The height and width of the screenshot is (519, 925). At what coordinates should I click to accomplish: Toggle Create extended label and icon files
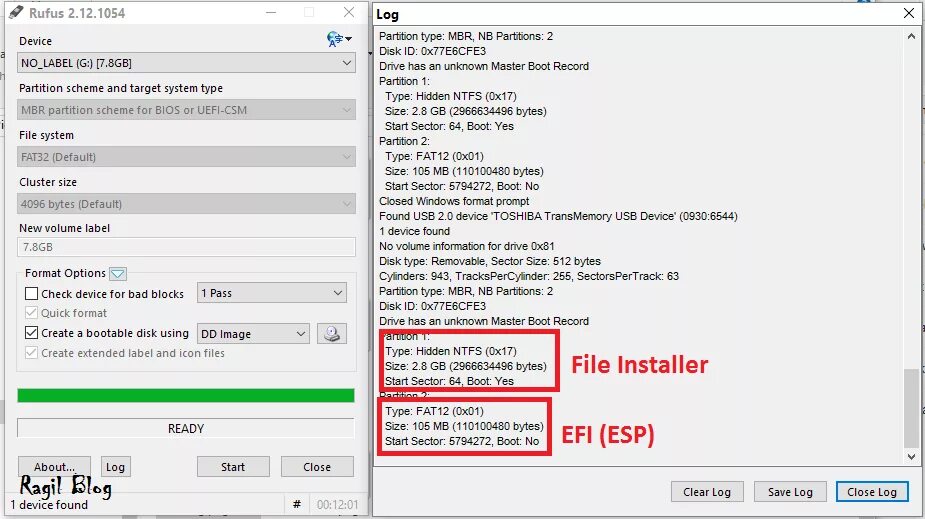click(x=32, y=353)
